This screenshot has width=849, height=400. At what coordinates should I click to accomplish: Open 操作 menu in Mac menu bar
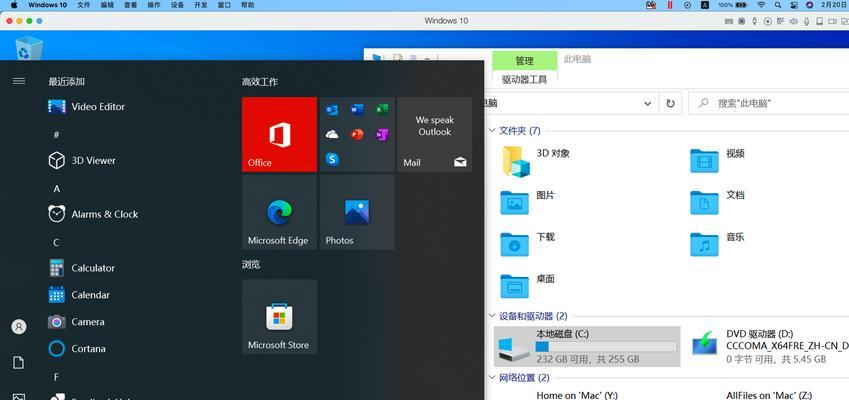coord(154,5)
